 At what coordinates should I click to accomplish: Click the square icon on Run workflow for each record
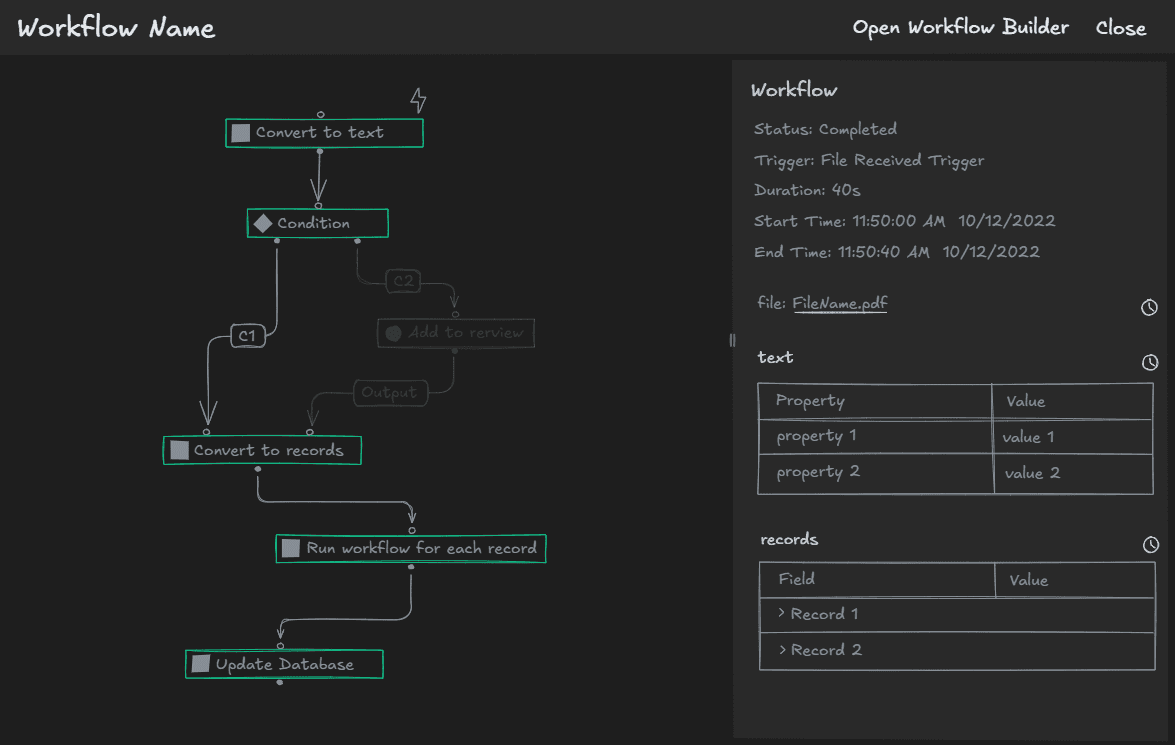291,548
